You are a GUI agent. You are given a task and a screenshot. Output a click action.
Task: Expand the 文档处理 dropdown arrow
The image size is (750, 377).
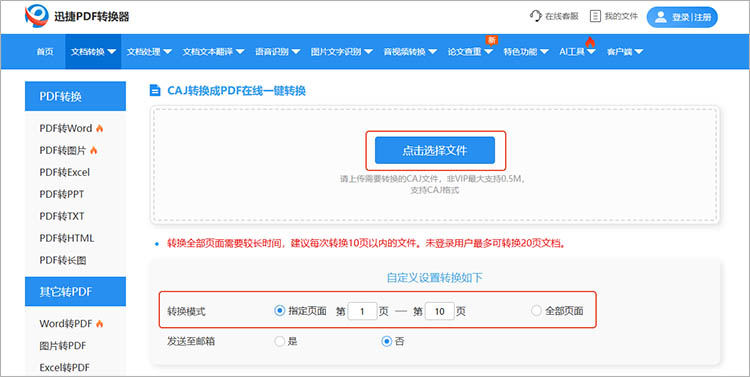pos(167,52)
